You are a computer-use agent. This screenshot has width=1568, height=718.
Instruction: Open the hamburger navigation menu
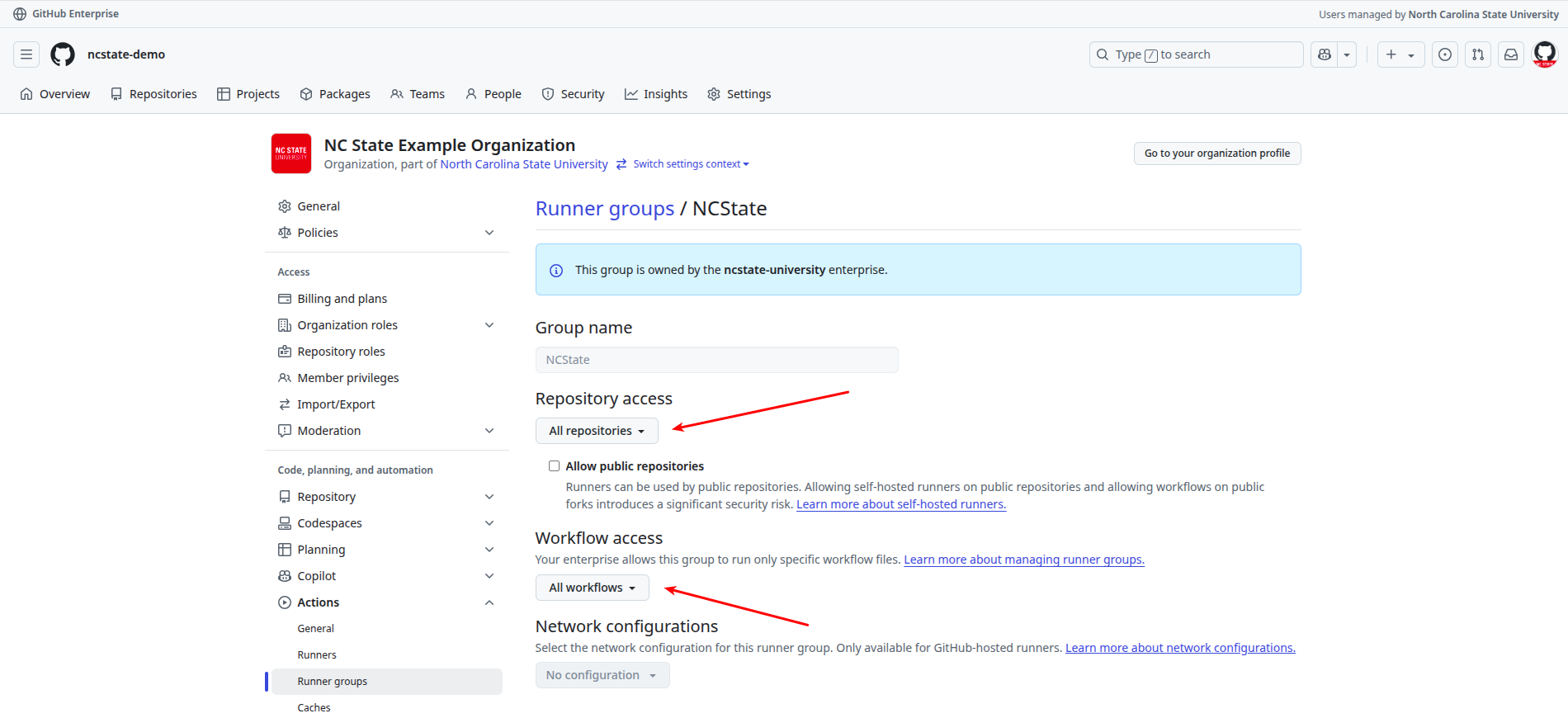[x=26, y=54]
